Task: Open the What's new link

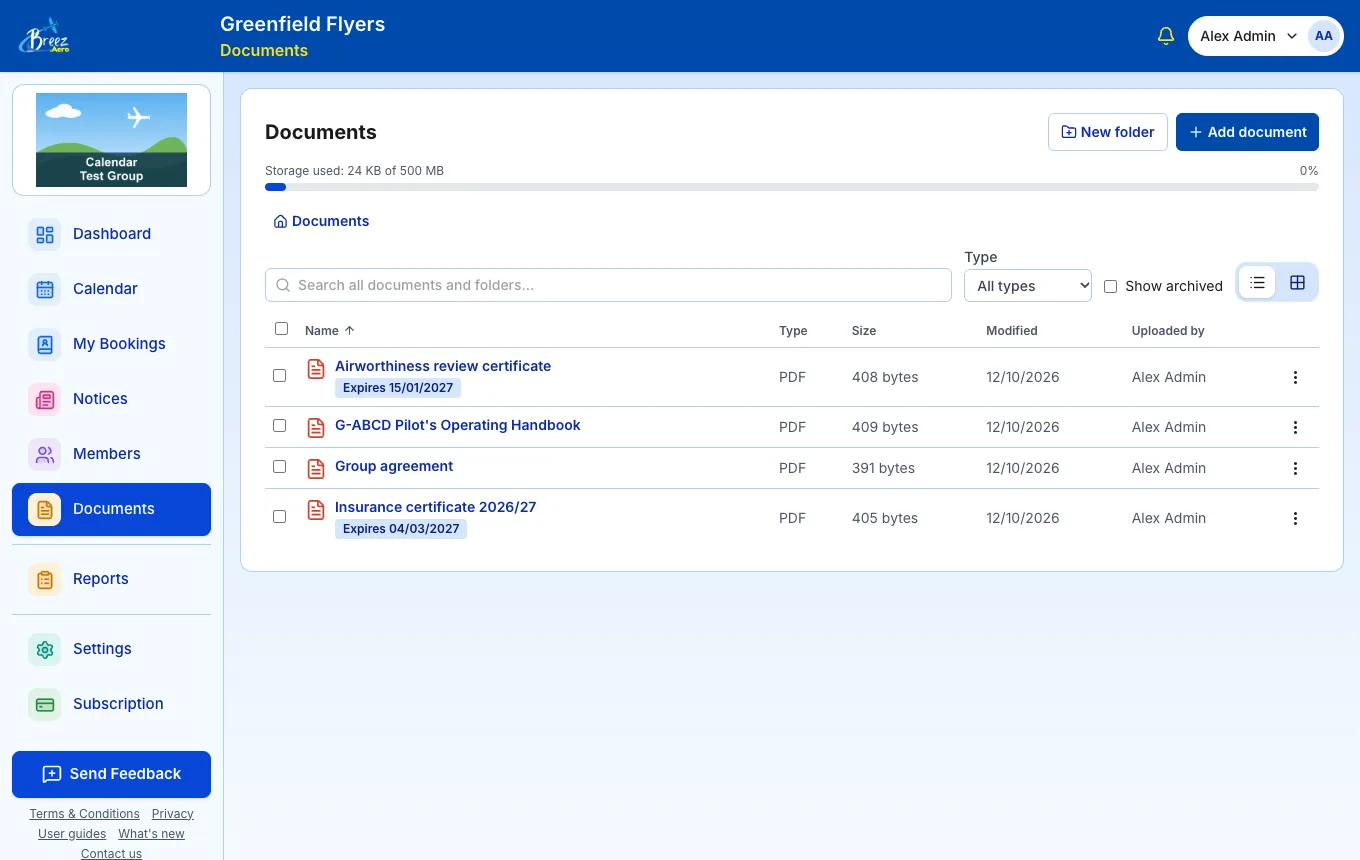Action: click(151, 834)
